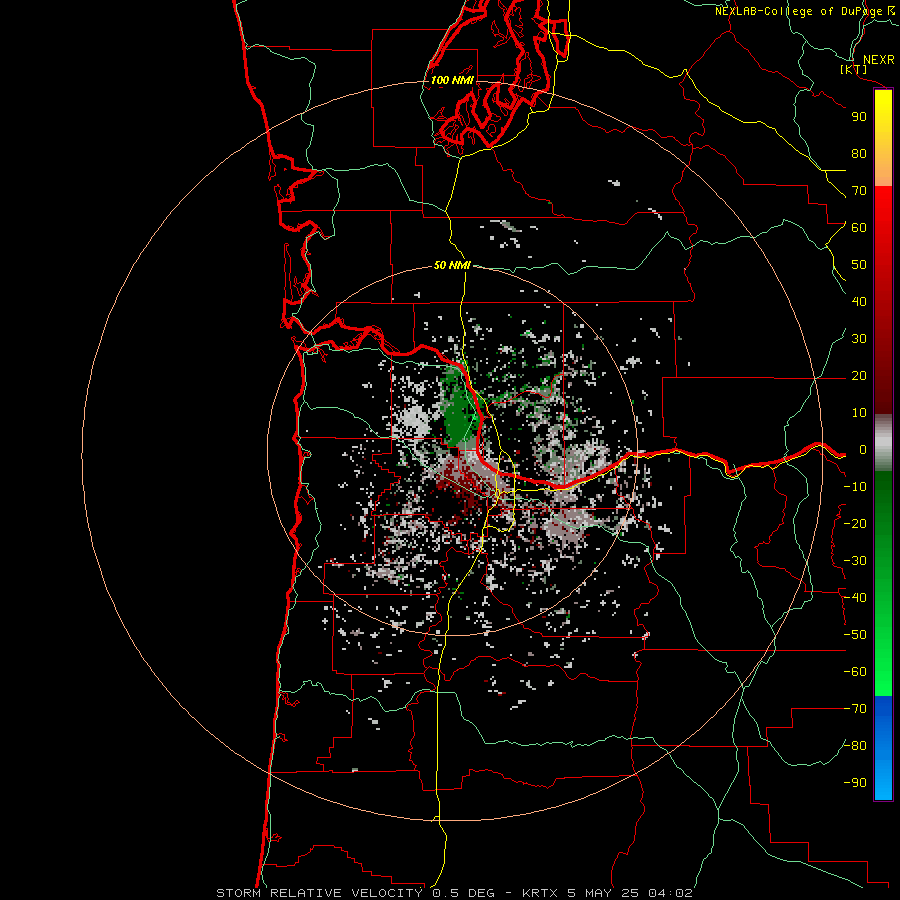The image size is (900, 900).
Task: Pick the bright lime green color bar segment
Action: pos(883,680)
